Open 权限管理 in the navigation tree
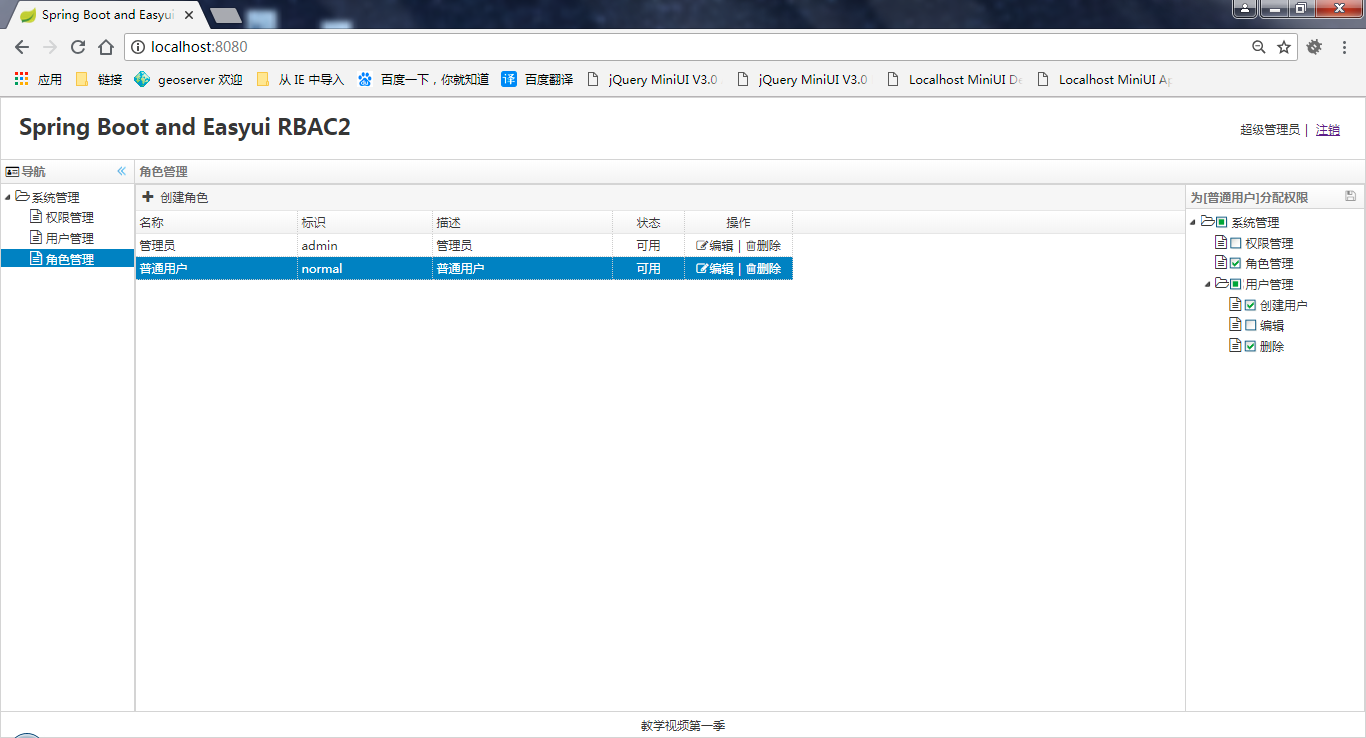This screenshot has width=1366, height=738. [x=69, y=217]
